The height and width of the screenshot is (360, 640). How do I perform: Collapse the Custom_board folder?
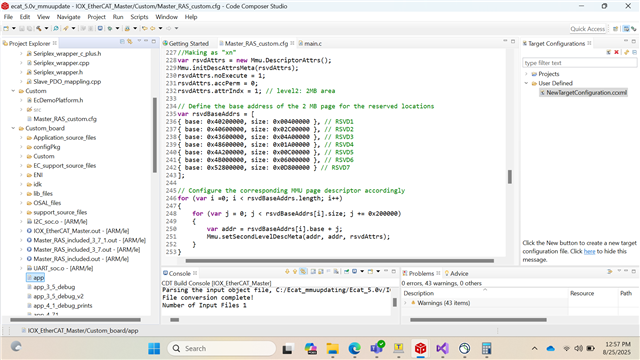(13, 128)
